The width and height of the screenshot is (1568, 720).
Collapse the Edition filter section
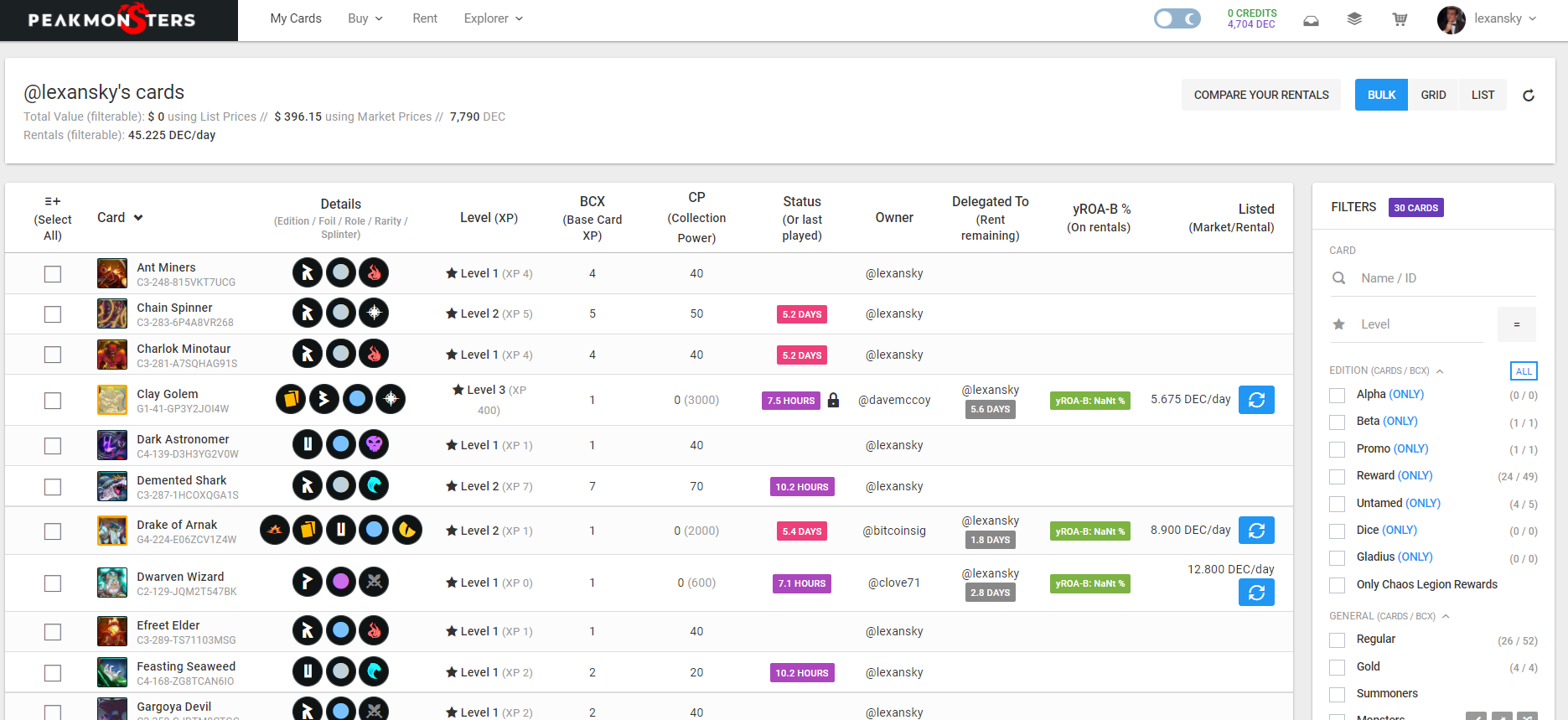pyautogui.click(x=1440, y=371)
